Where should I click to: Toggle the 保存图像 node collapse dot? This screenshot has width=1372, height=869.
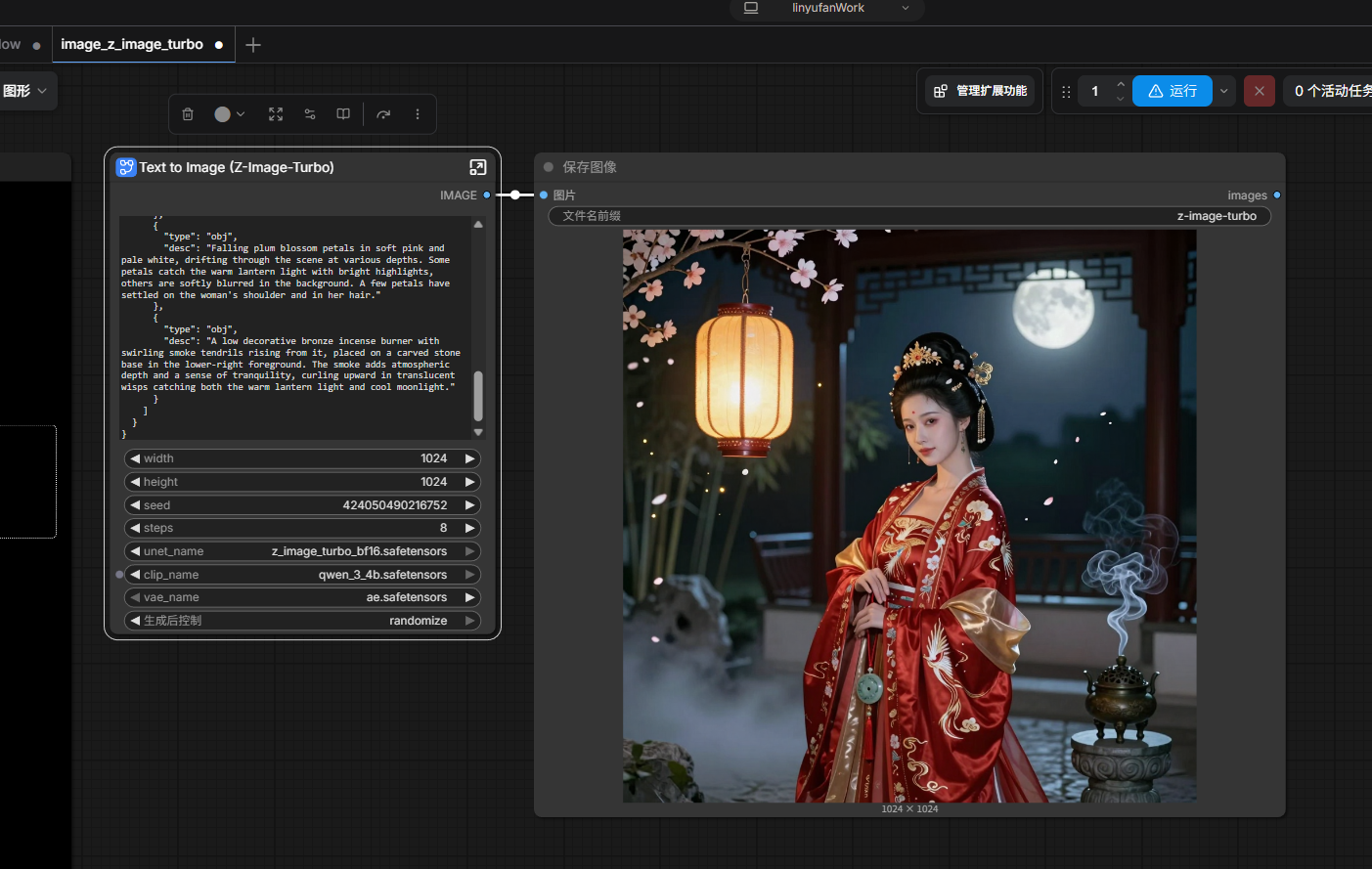(x=549, y=167)
